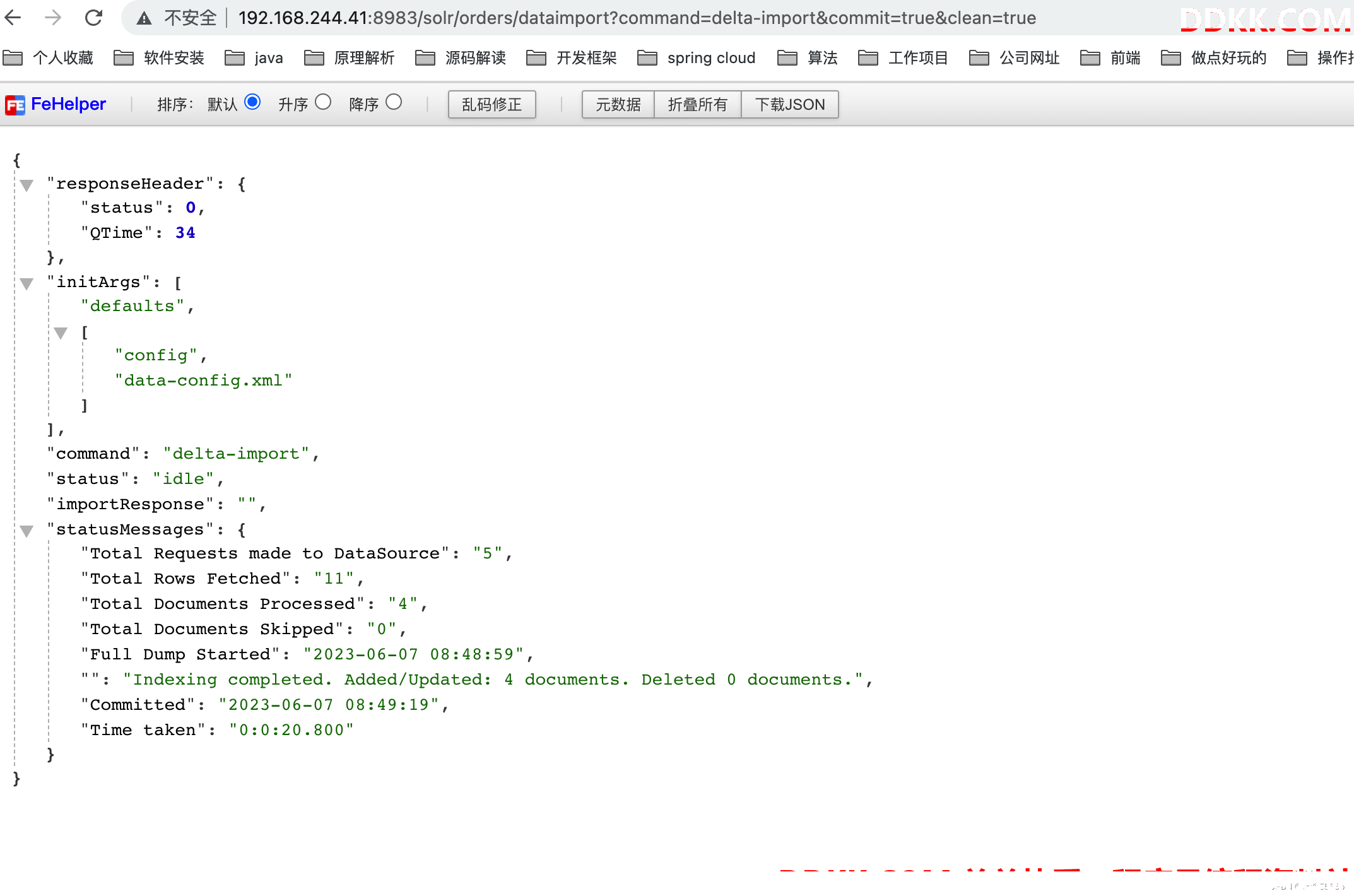
Task: Open the 原理解析 bookmark folder
Action: (349, 58)
